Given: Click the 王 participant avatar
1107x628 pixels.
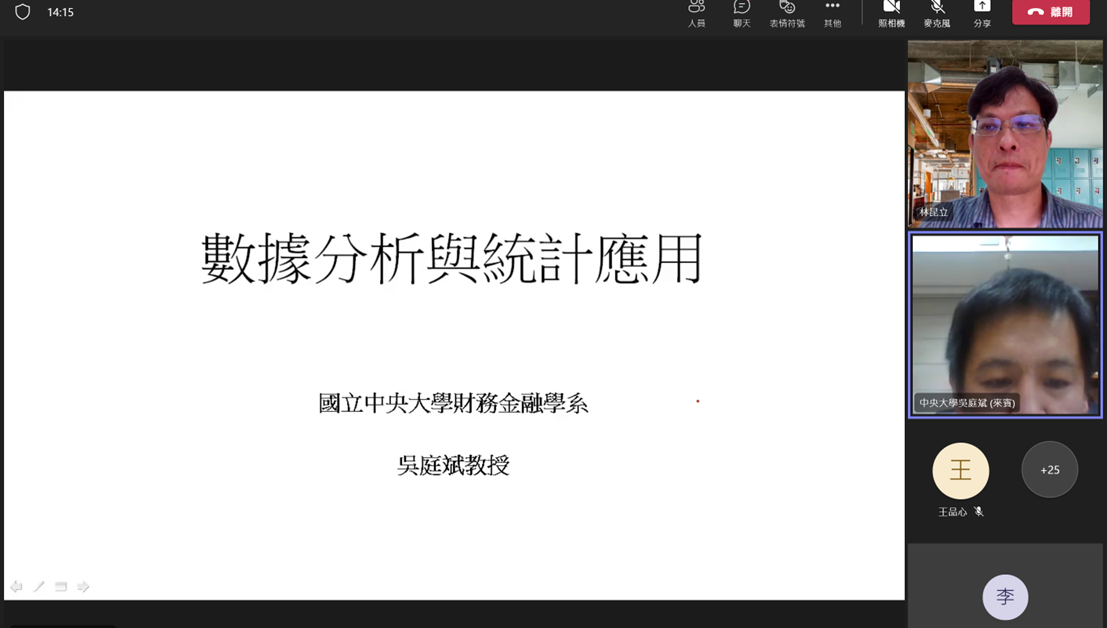Looking at the screenshot, I should pyautogui.click(x=960, y=470).
